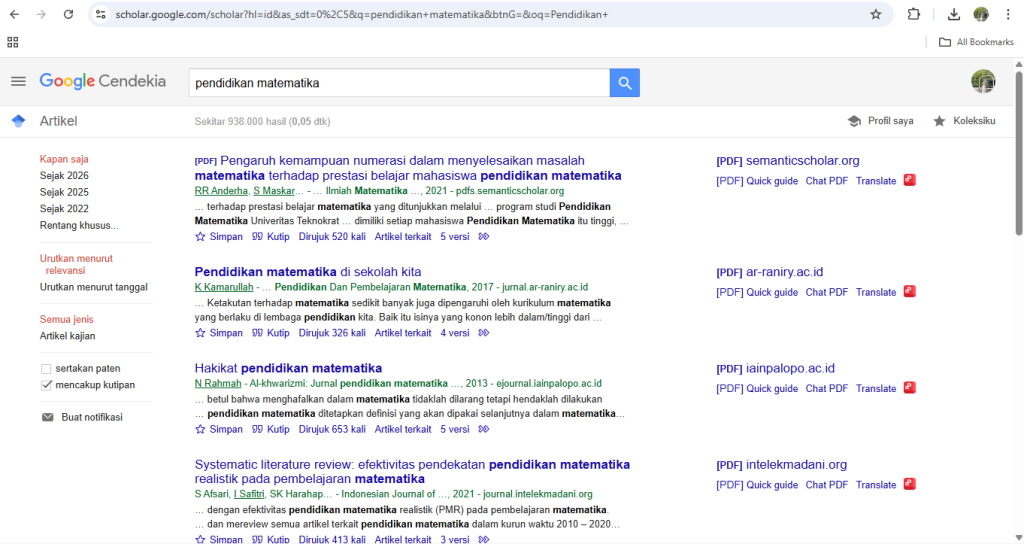1024x544 pixels.
Task: Click the blue search magnifier button
Action: tap(624, 83)
